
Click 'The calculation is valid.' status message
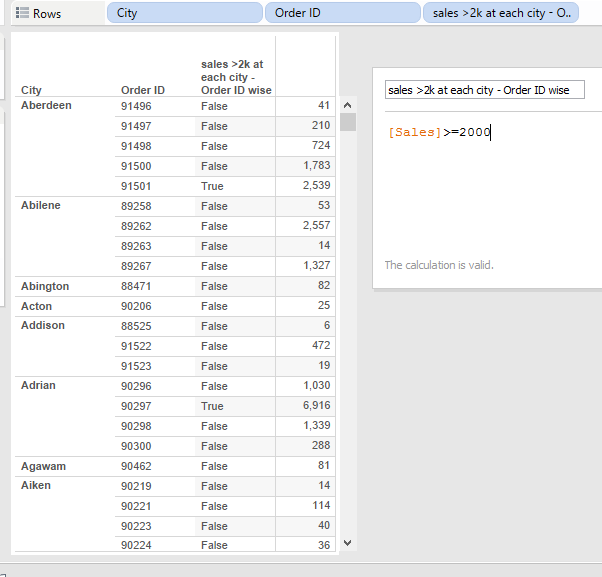coord(439,265)
